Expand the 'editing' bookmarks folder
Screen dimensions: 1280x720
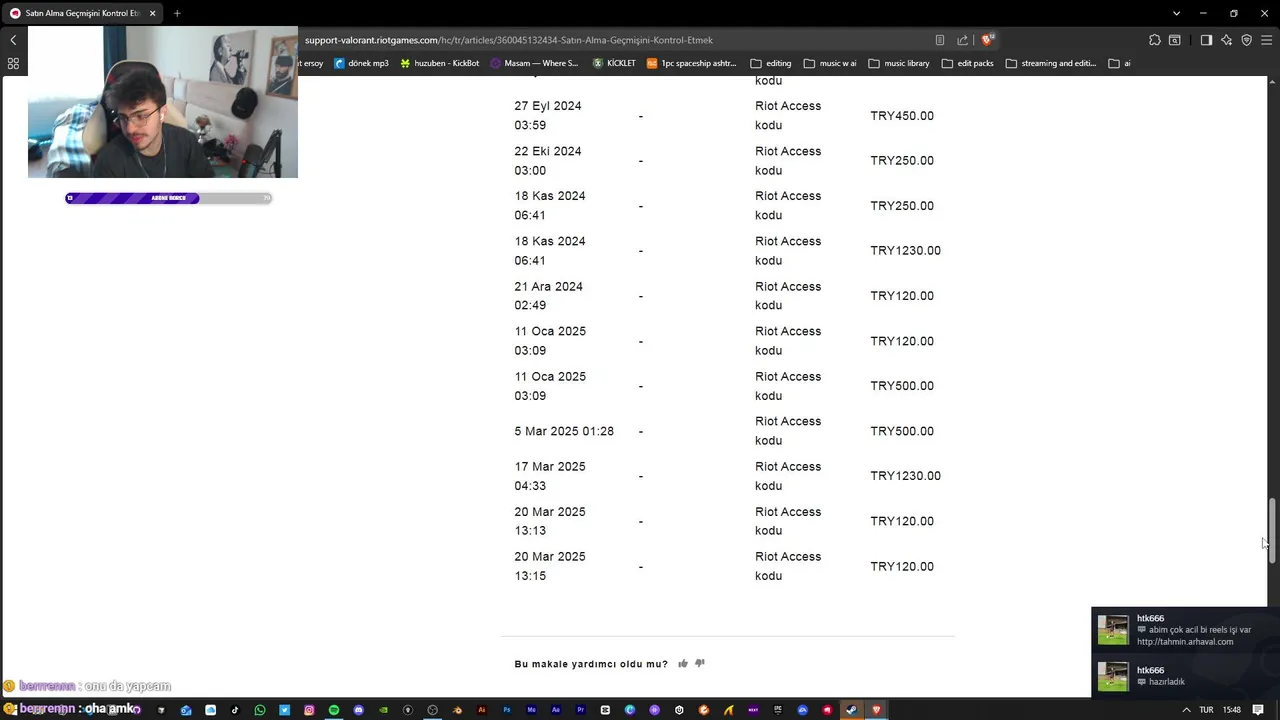tap(770, 63)
